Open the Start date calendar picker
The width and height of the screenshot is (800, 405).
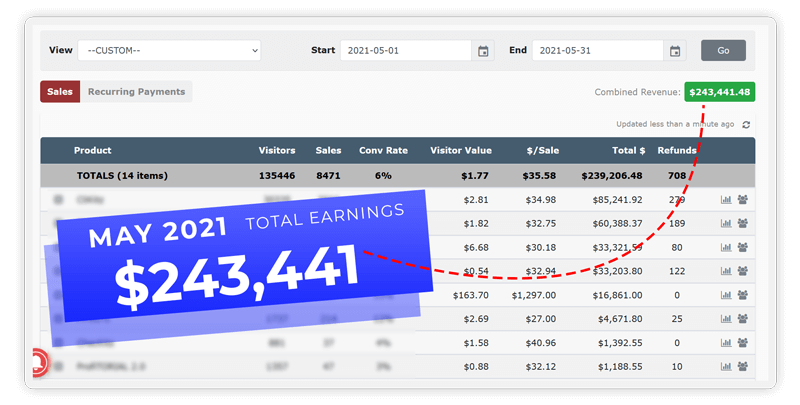[x=483, y=51]
